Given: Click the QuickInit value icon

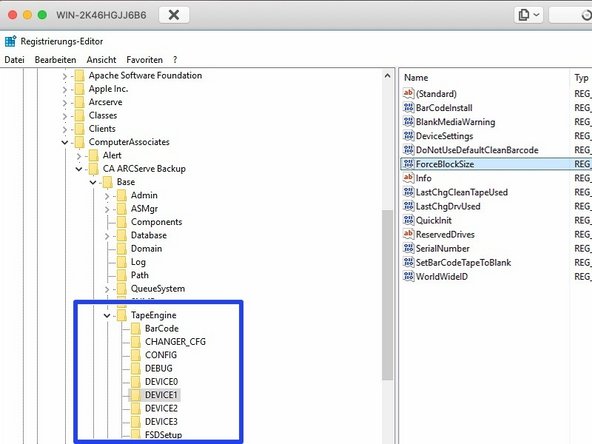Looking at the screenshot, I should 409,220.
